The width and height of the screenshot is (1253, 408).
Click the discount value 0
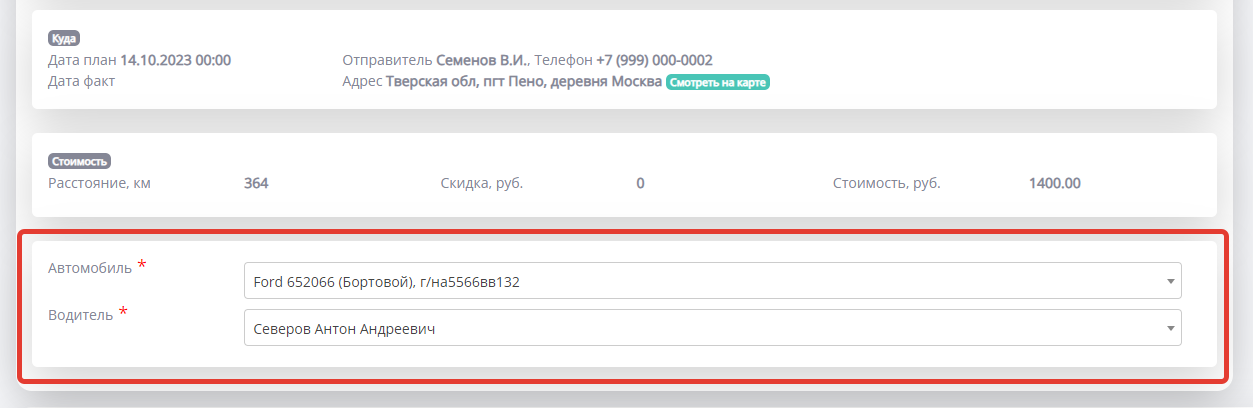(640, 183)
